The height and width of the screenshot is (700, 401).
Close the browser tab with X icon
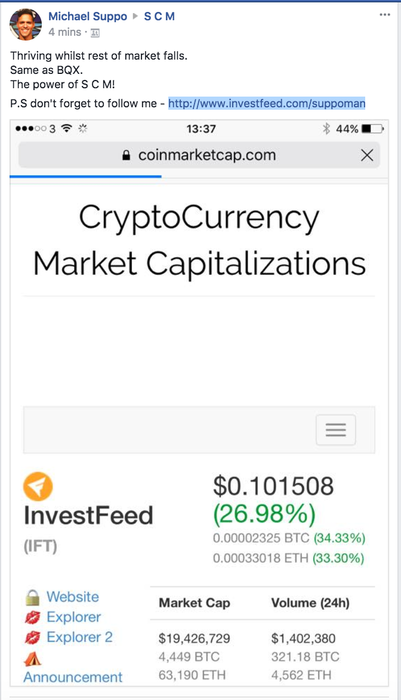367,155
